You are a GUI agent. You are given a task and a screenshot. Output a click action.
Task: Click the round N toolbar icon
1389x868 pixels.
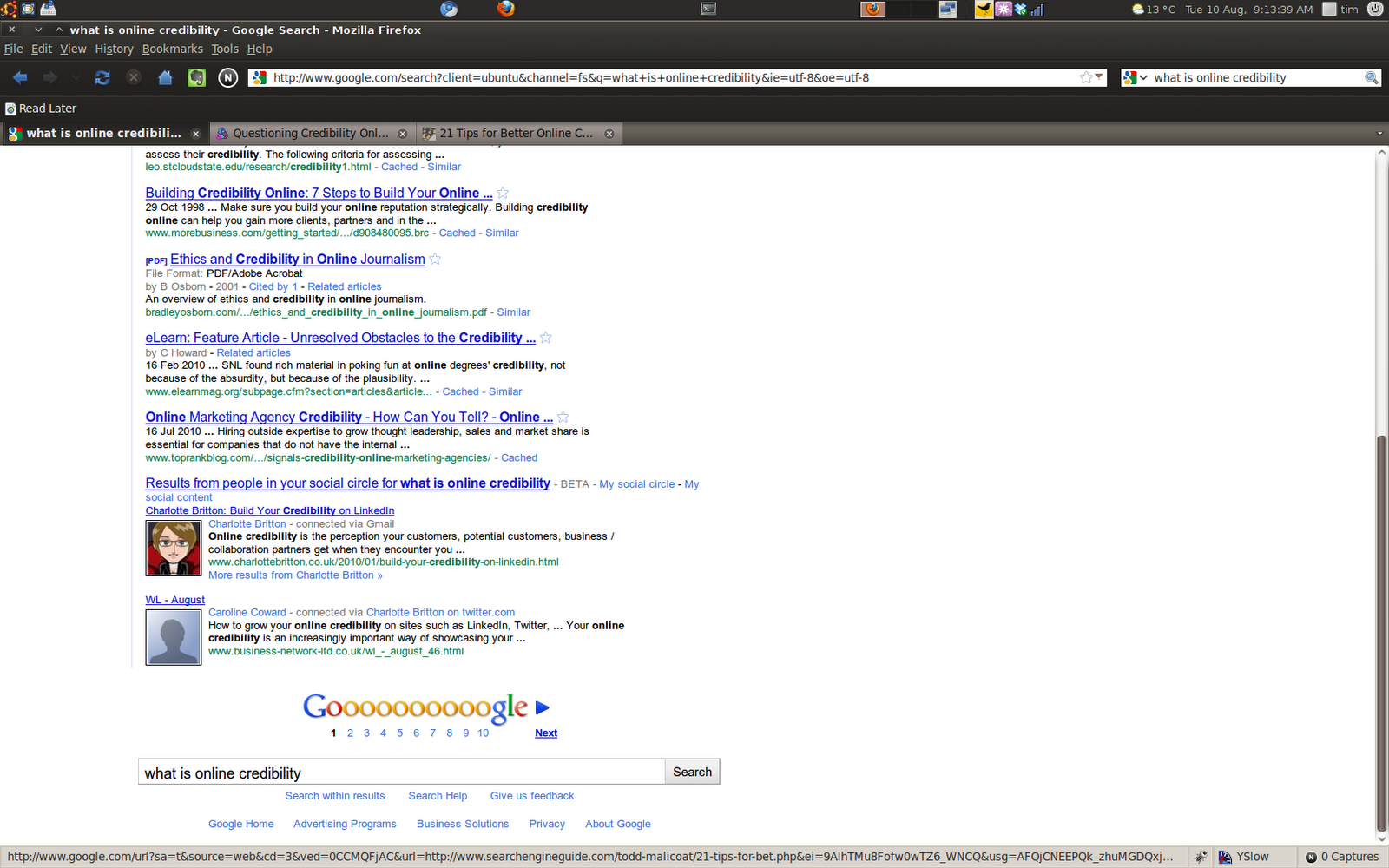click(x=227, y=77)
